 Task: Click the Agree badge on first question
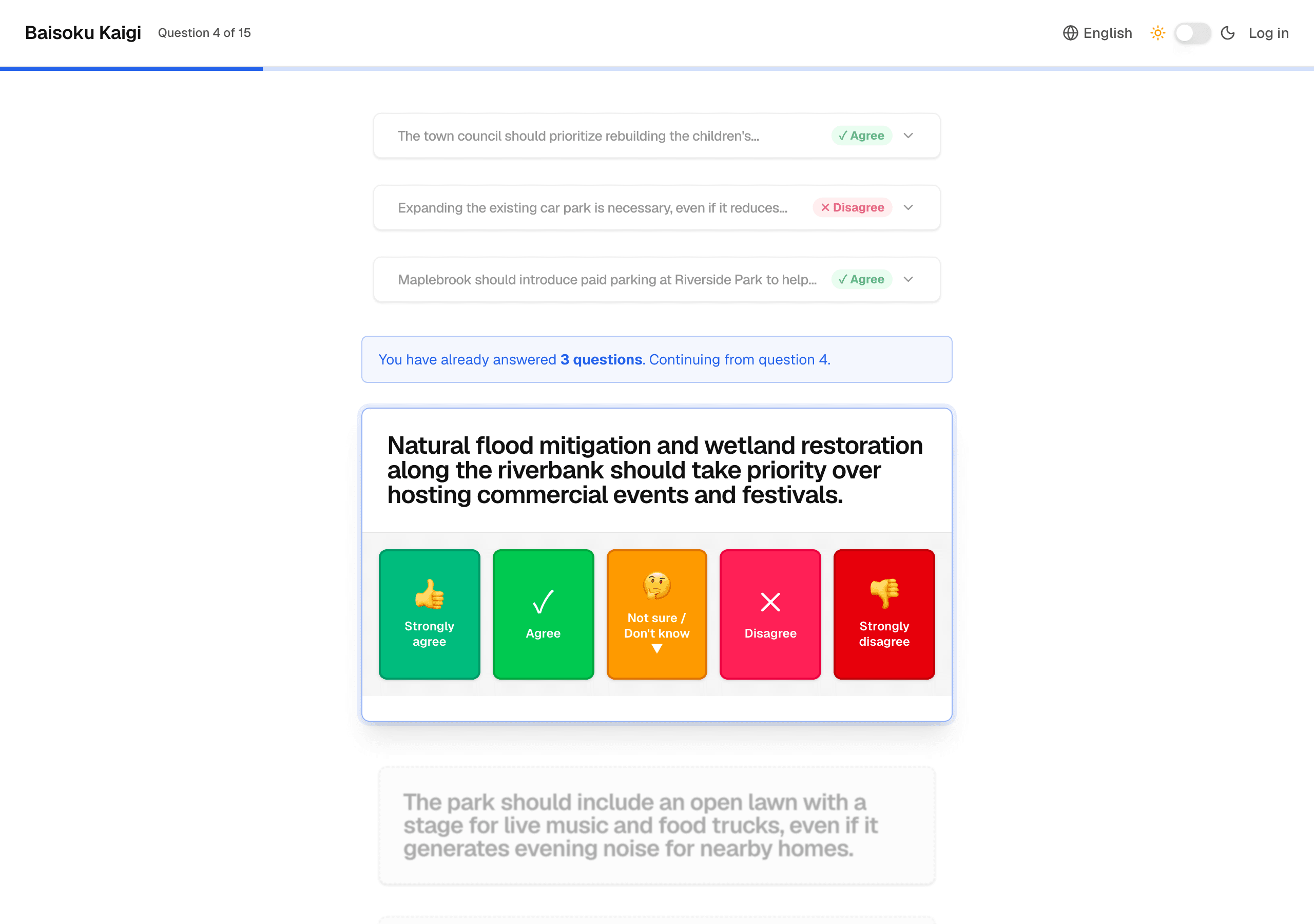coord(861,136)
